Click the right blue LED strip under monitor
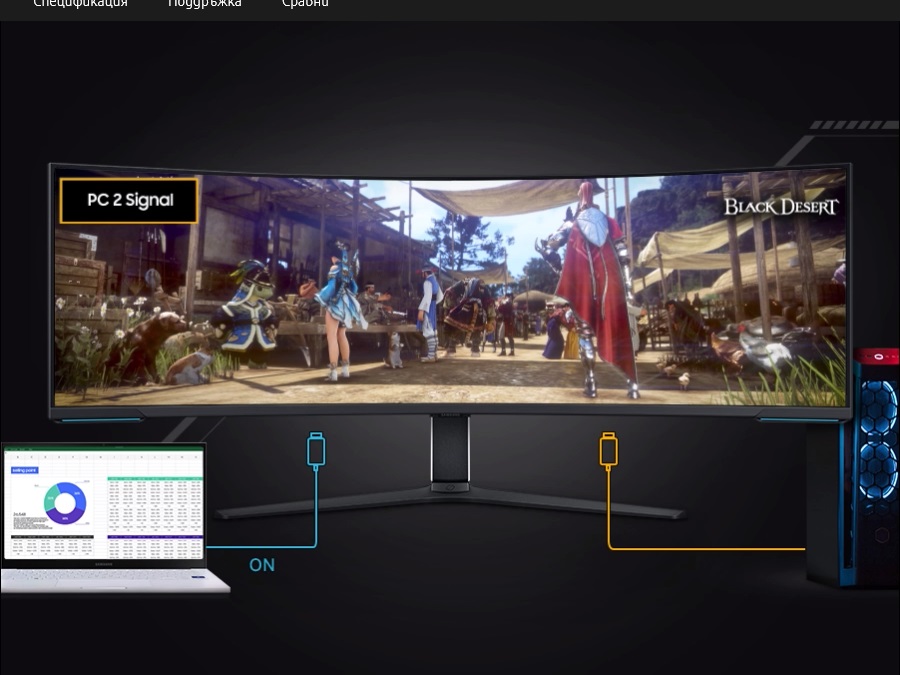900x675 pixels. point(790,420)
